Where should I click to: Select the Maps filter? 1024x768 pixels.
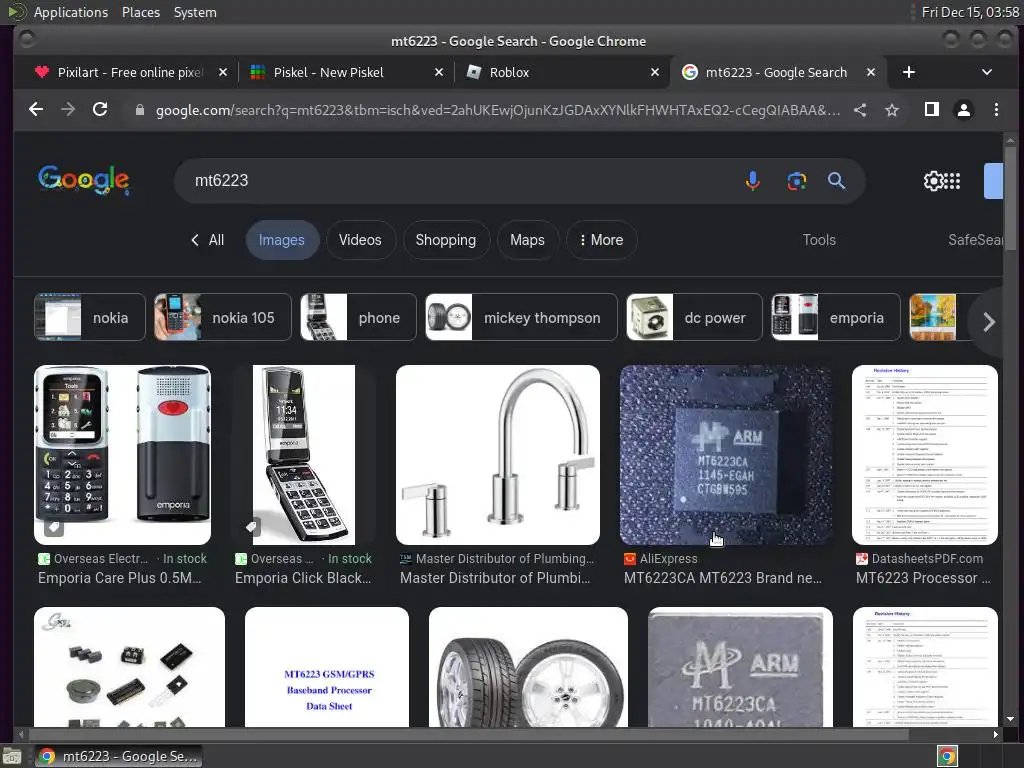coord(527,240)
